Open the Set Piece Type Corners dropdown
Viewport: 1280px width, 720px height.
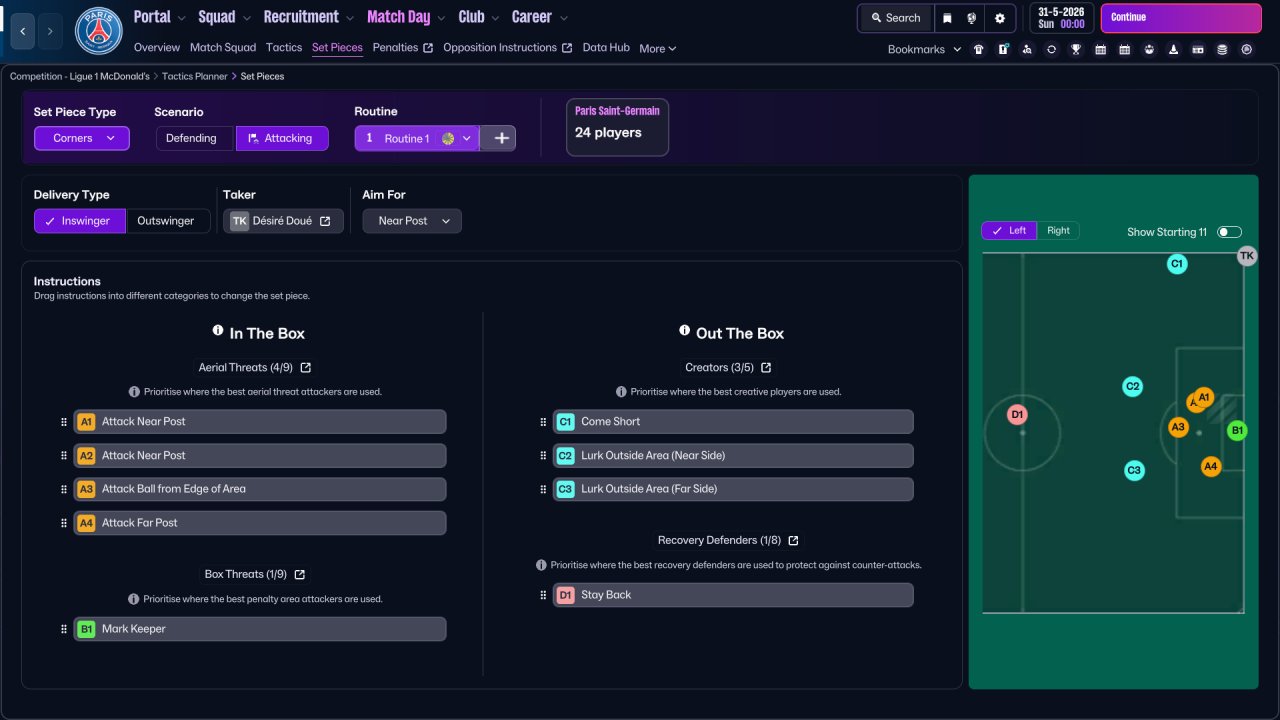tap(82, 138)
